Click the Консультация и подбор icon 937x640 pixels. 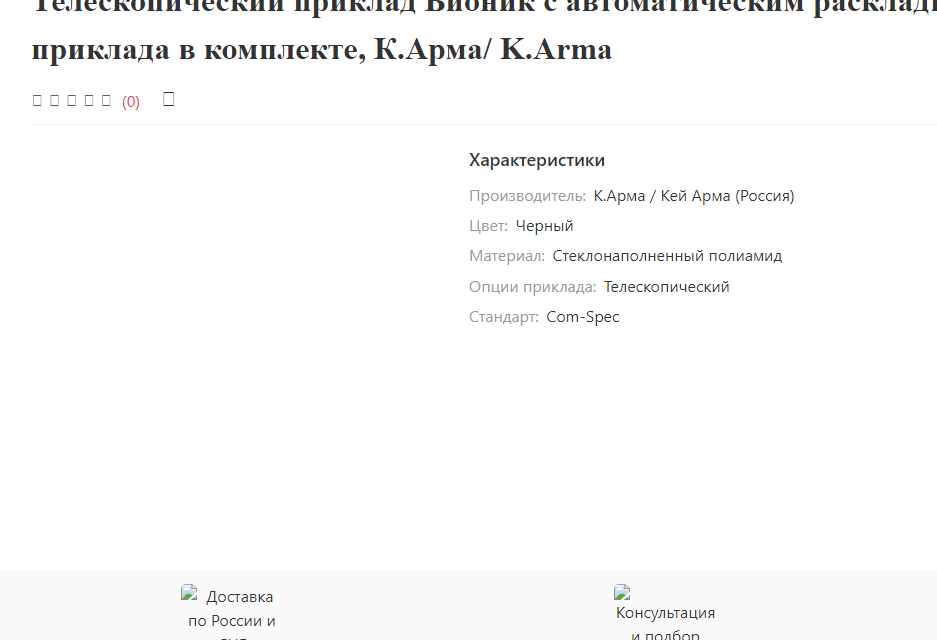click(x=622, y=592)
